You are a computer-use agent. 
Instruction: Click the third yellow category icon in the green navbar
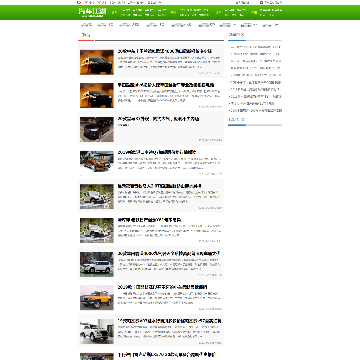(x=218, y=12)
